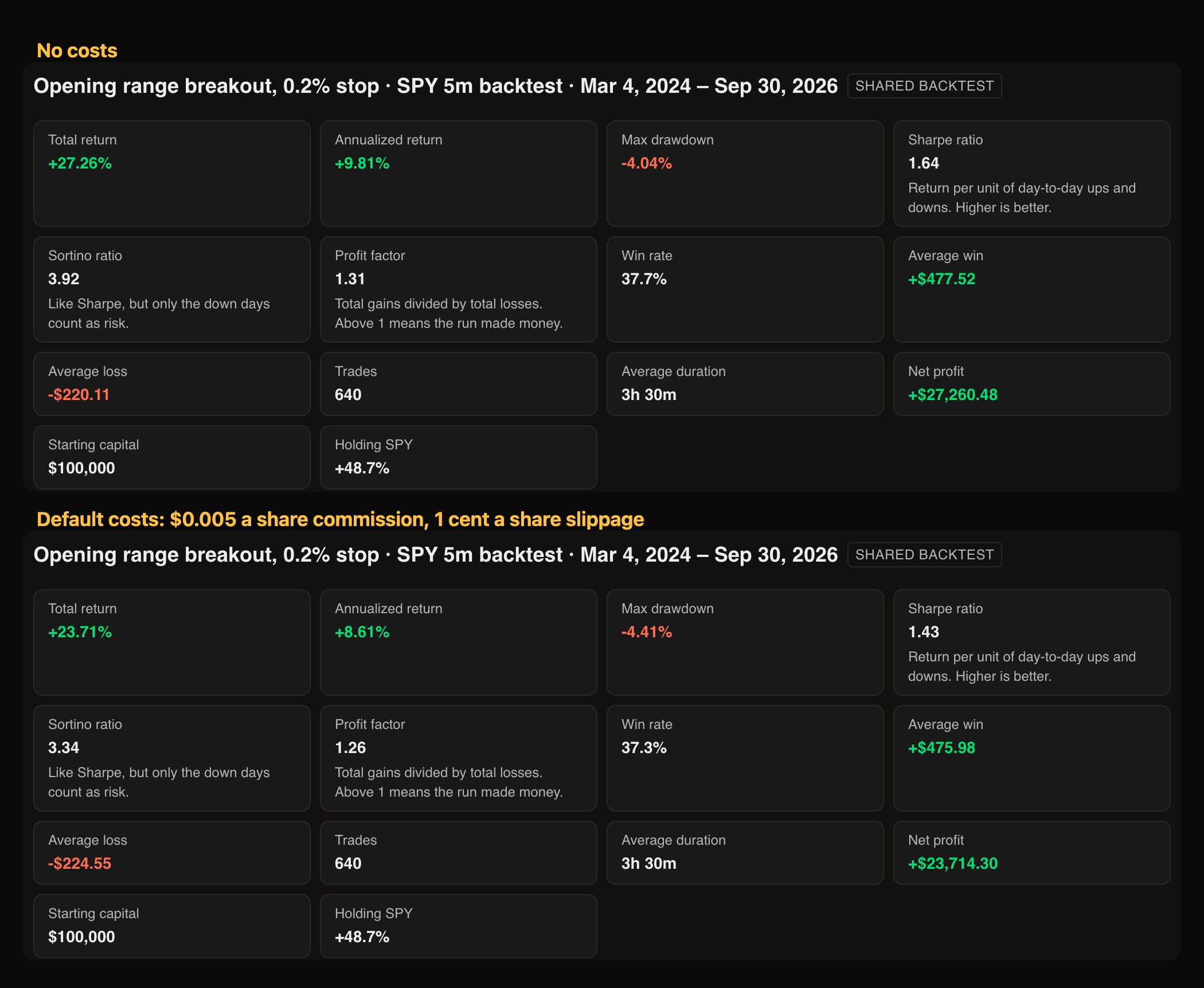Click the Profit factor description in the No costs panel

click(448, 313)
